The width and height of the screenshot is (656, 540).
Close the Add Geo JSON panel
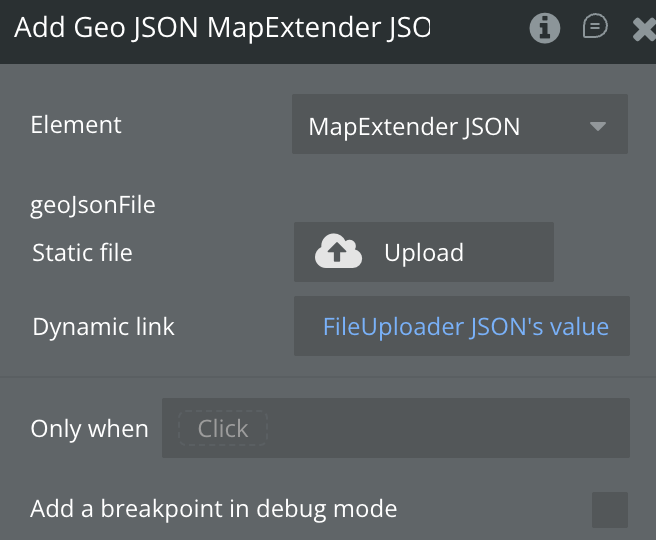coord(643,29)
